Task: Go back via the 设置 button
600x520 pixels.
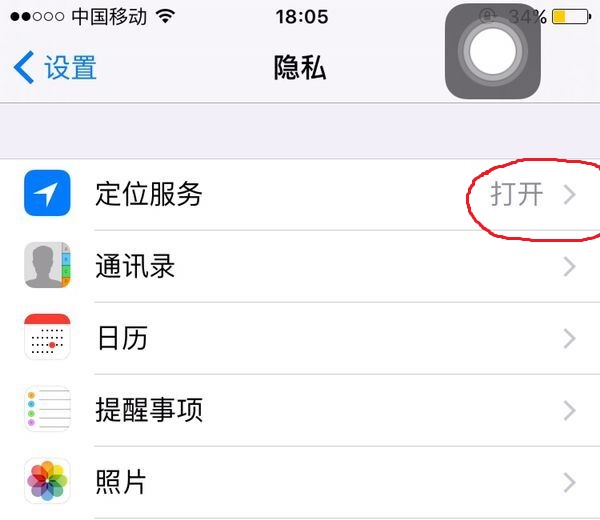Action: point(55,67)
